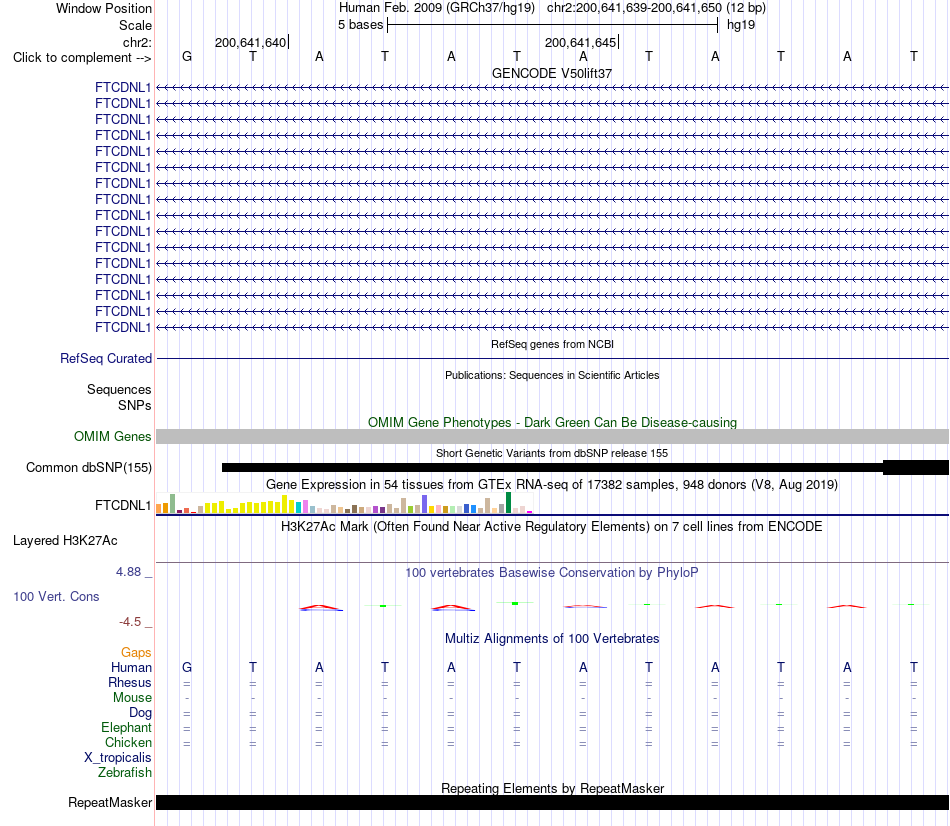The width and height of the screenshot is (950, 826).
Task: Click the Human alignment row label
Action: [x=131, y=667]
